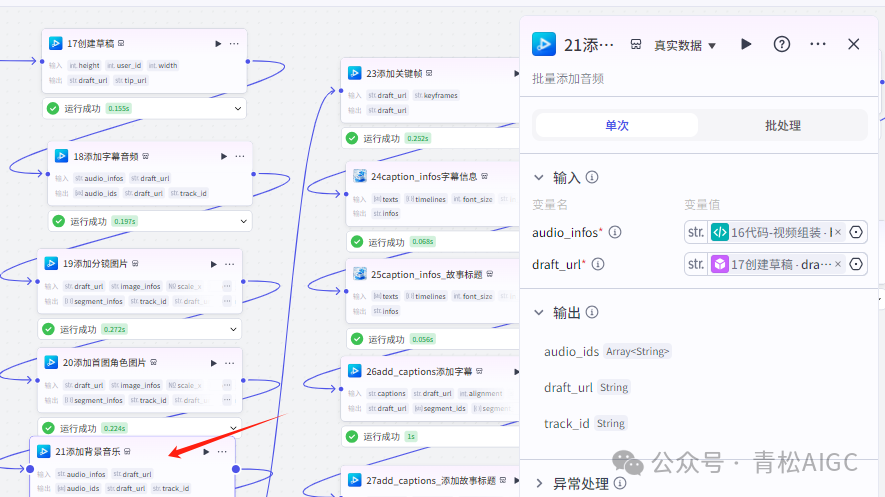The image size is (885, 497).
Task: Click the input port of node 21添加背景音乐
Action: coord(30,469)
